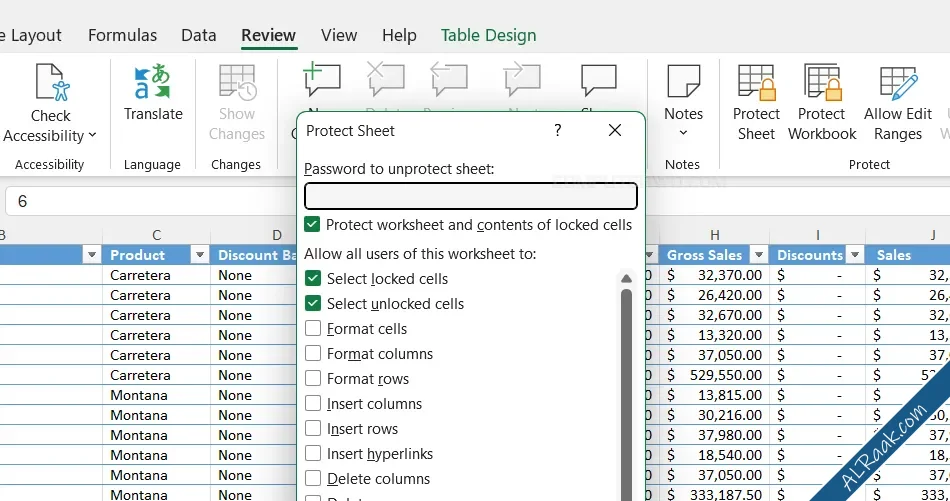Enable Insert columns permission
950x501 pixels.
pyautogui.click(x=313, y=403)
